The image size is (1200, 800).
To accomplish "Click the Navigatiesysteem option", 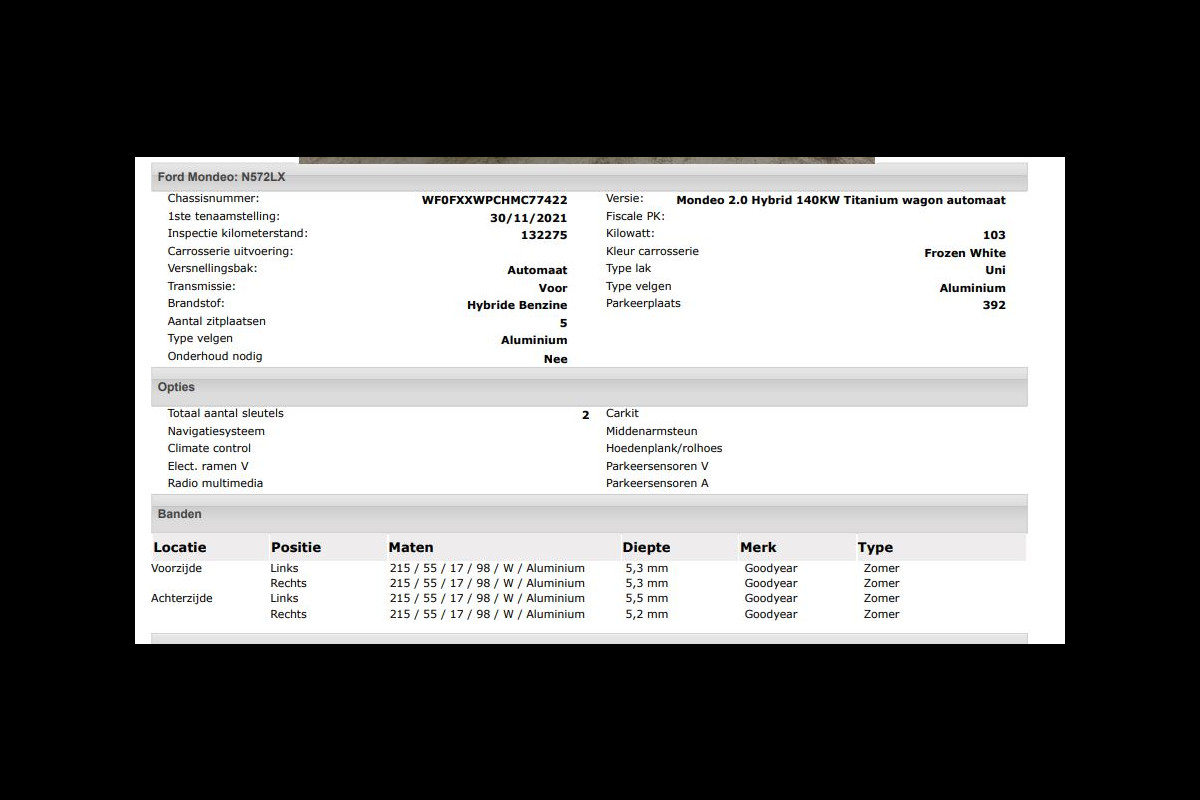I will pyautogui.click(x=216, y=431).
